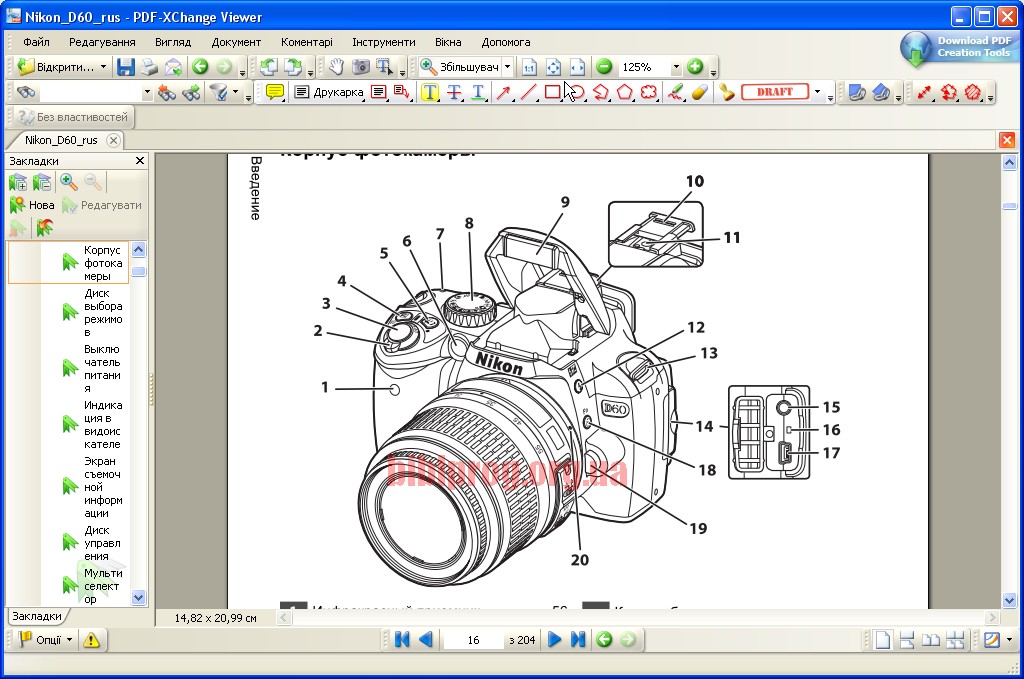This screenshot has height=679, width=1024.
Task: Go to previous view with green back arrow
Action: pos(200,67)
